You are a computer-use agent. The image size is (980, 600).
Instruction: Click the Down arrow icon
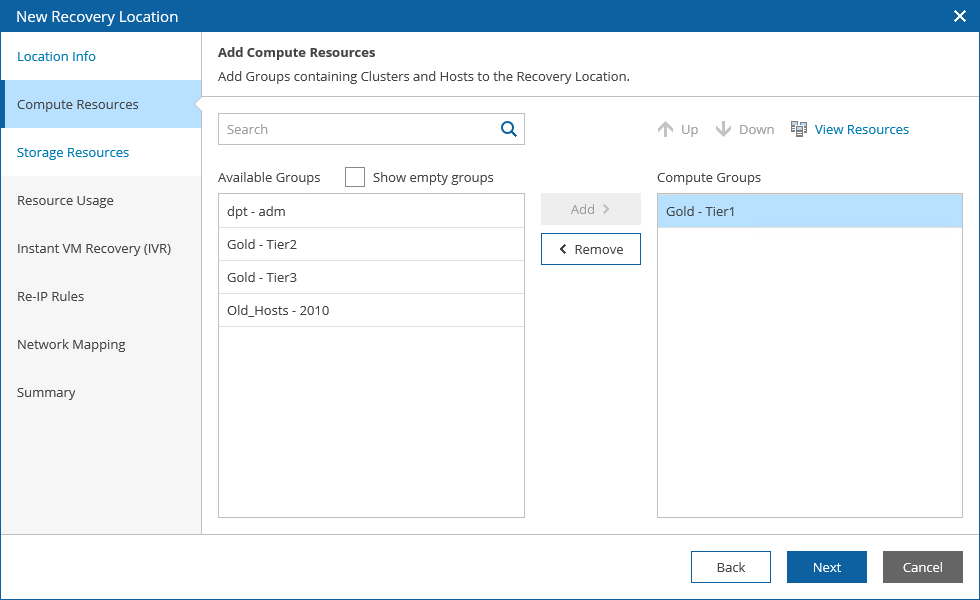[x=724, y=129]
